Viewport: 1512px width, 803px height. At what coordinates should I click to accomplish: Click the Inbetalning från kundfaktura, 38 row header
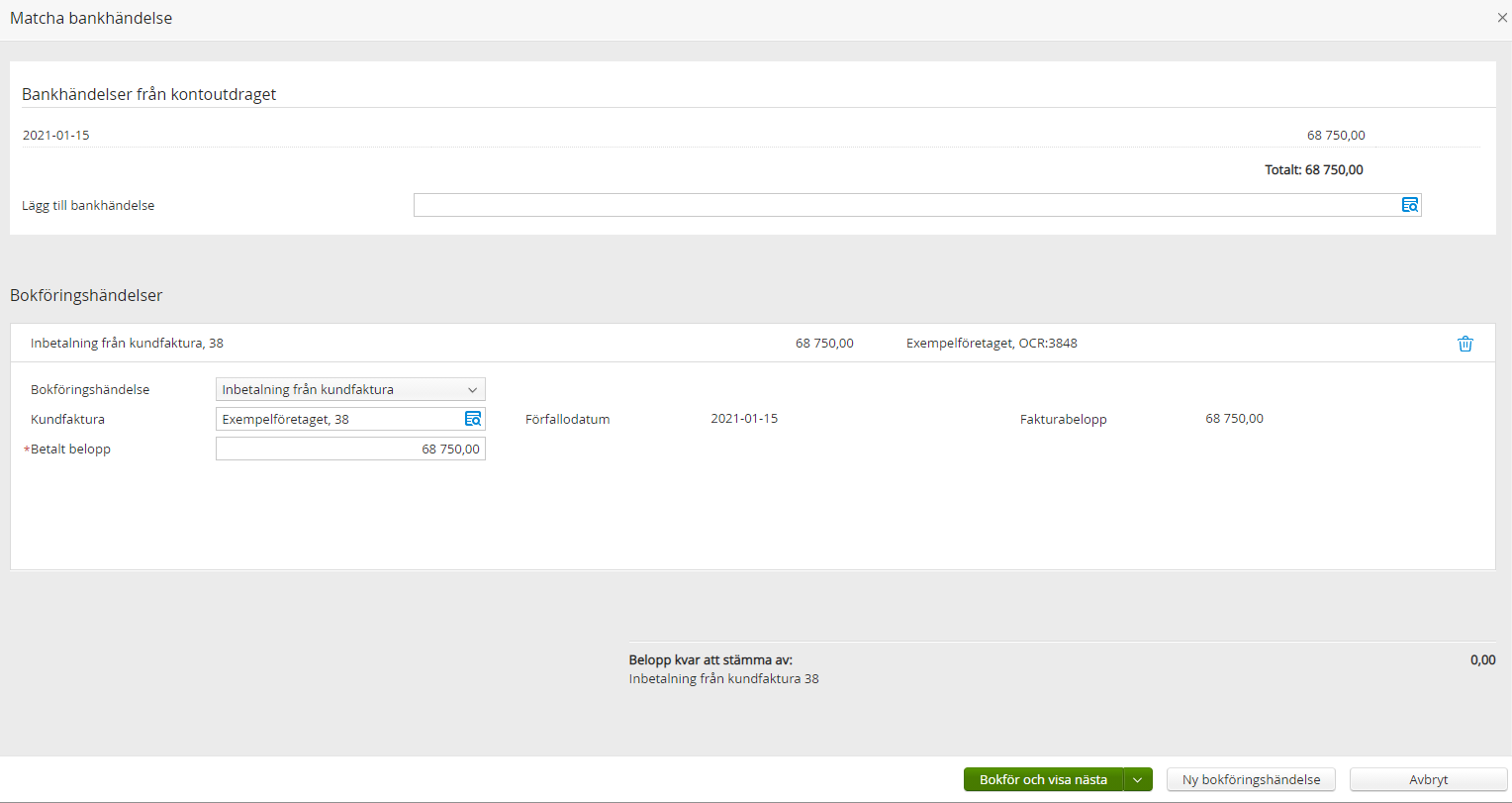(x=127, y=344)
